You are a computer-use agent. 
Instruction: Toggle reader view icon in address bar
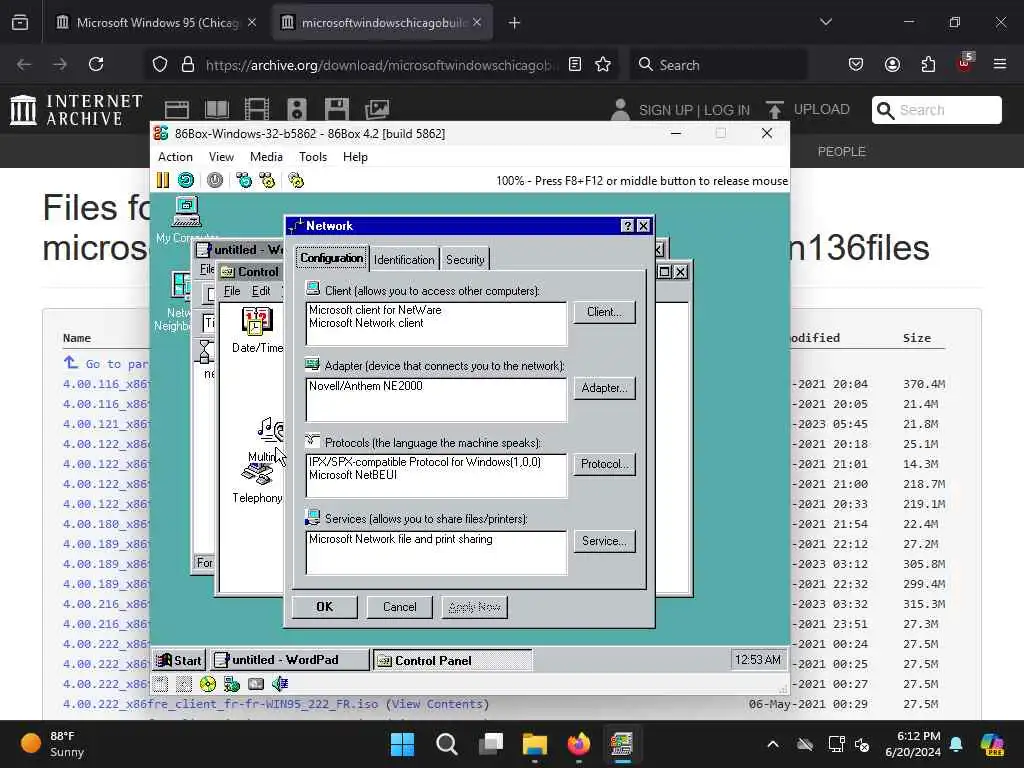(x=575, y=64)
